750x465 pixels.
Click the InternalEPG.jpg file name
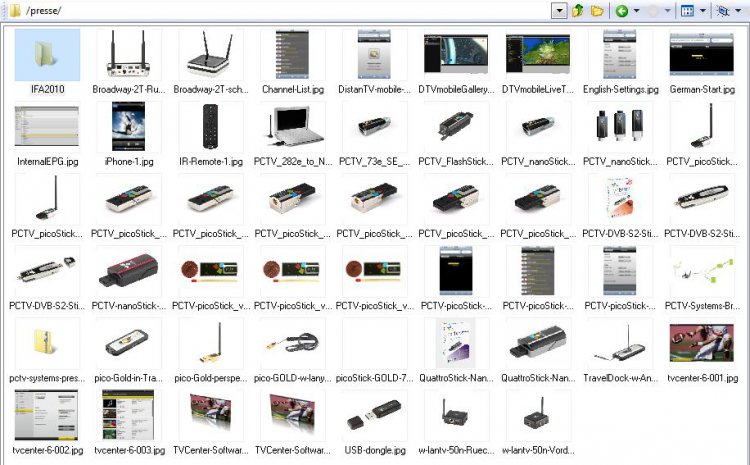click(47, 162)
